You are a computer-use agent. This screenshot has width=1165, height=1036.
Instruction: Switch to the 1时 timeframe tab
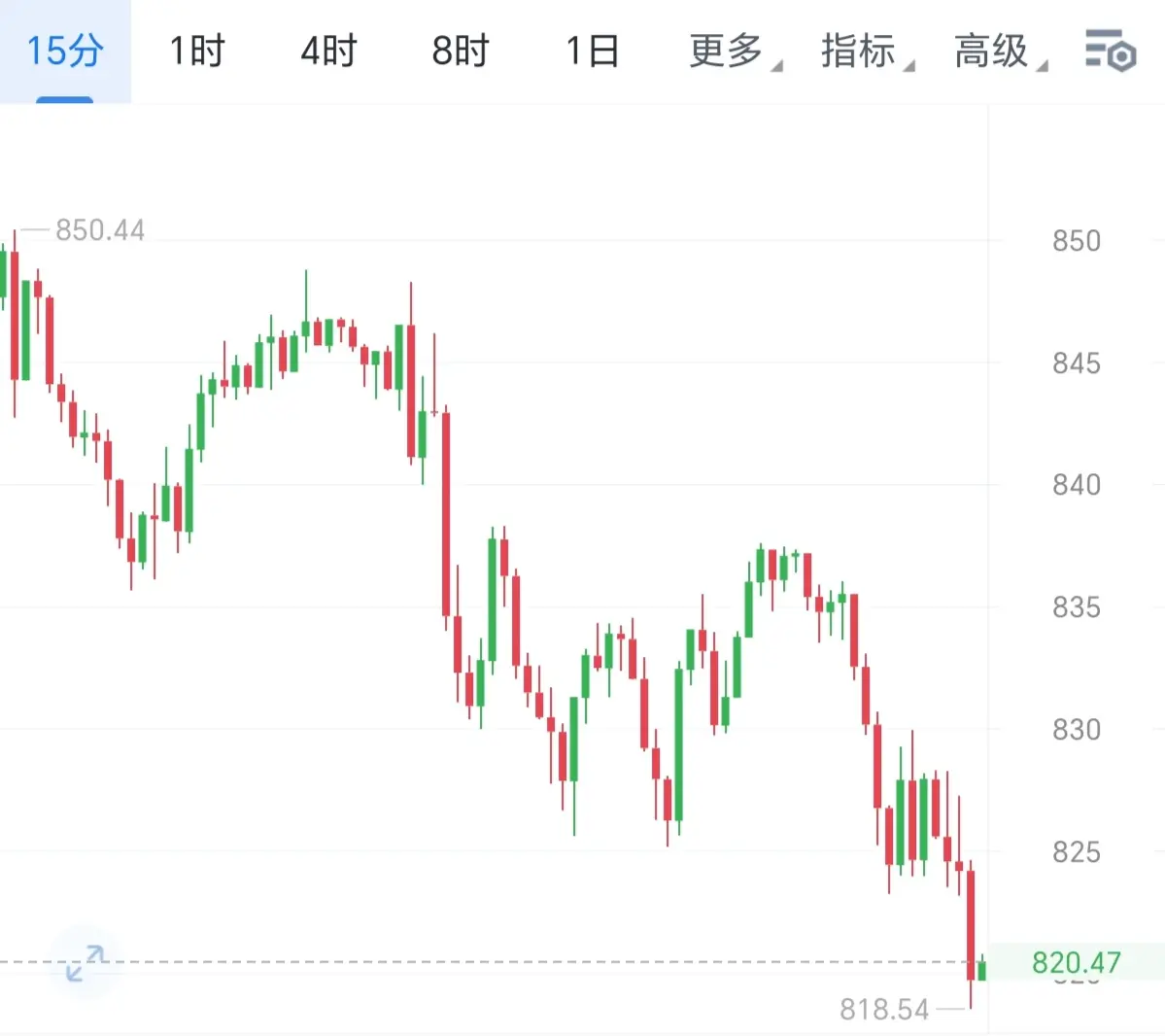[x=197, y=52]
